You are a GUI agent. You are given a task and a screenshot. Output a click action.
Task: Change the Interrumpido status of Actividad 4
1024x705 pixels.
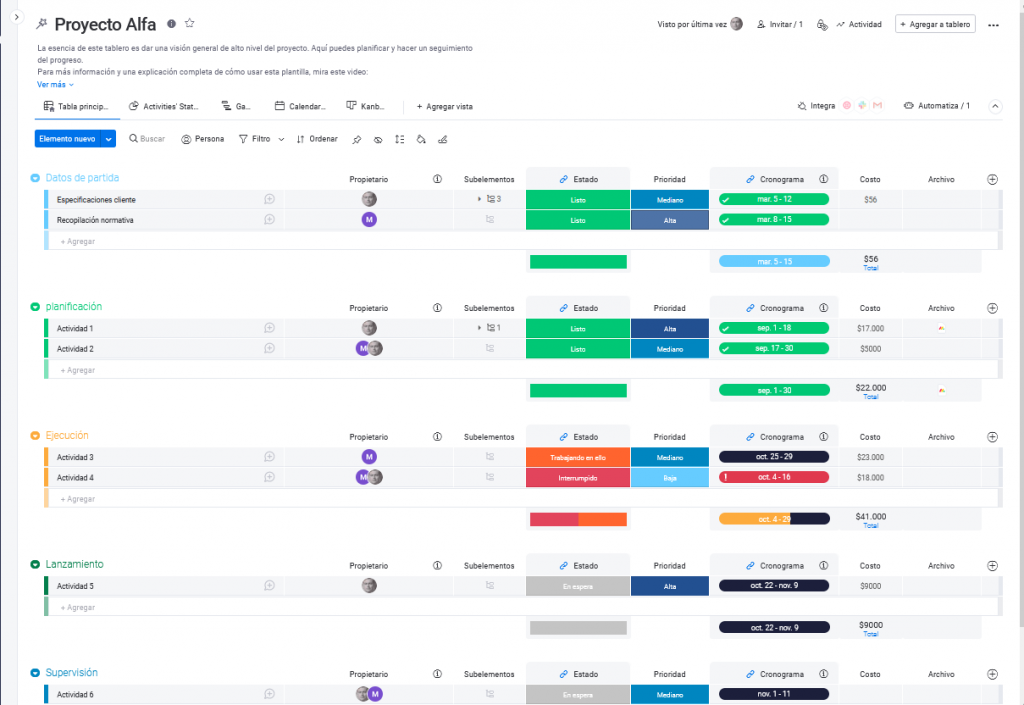tap(577, 478)
